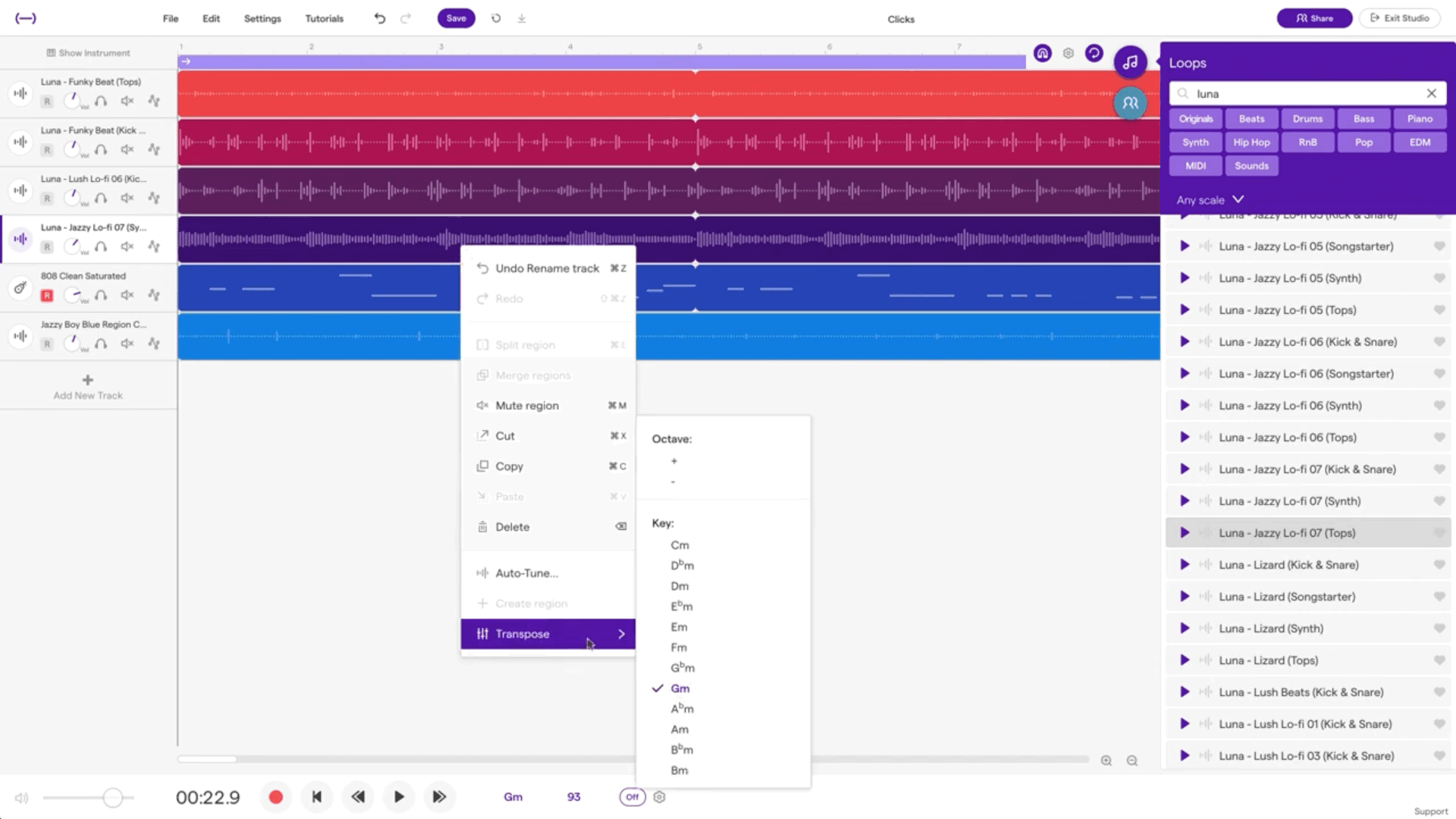Select Auto-Tune... in the context menu
Viewport: 1456px width, 819px height.
(x=548, y=573)
